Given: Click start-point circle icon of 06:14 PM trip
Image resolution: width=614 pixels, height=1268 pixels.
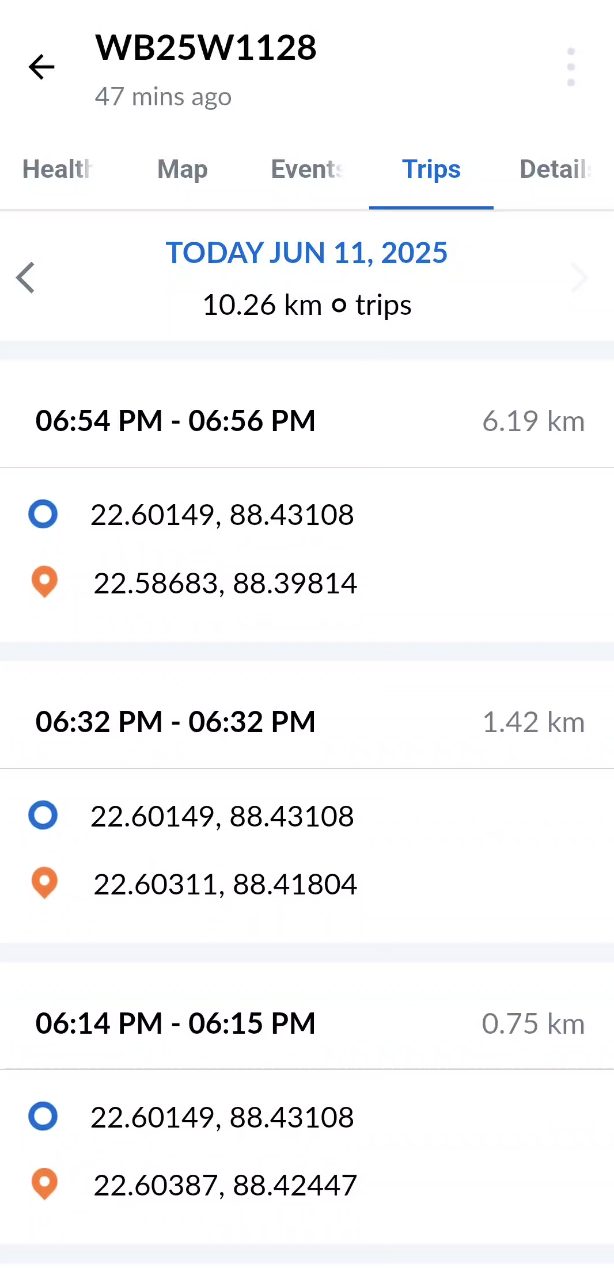Looking at the screenshot, I should click(43, 1116).
